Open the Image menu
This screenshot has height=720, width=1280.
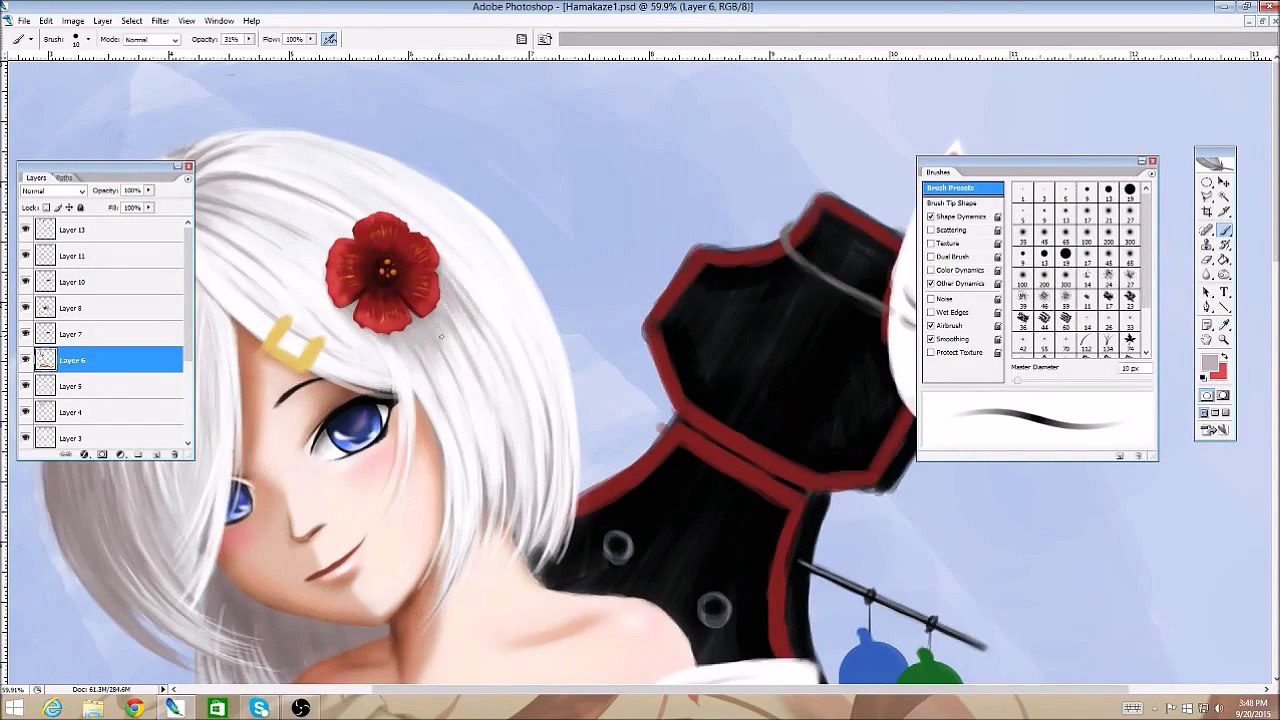coord(73,21)
